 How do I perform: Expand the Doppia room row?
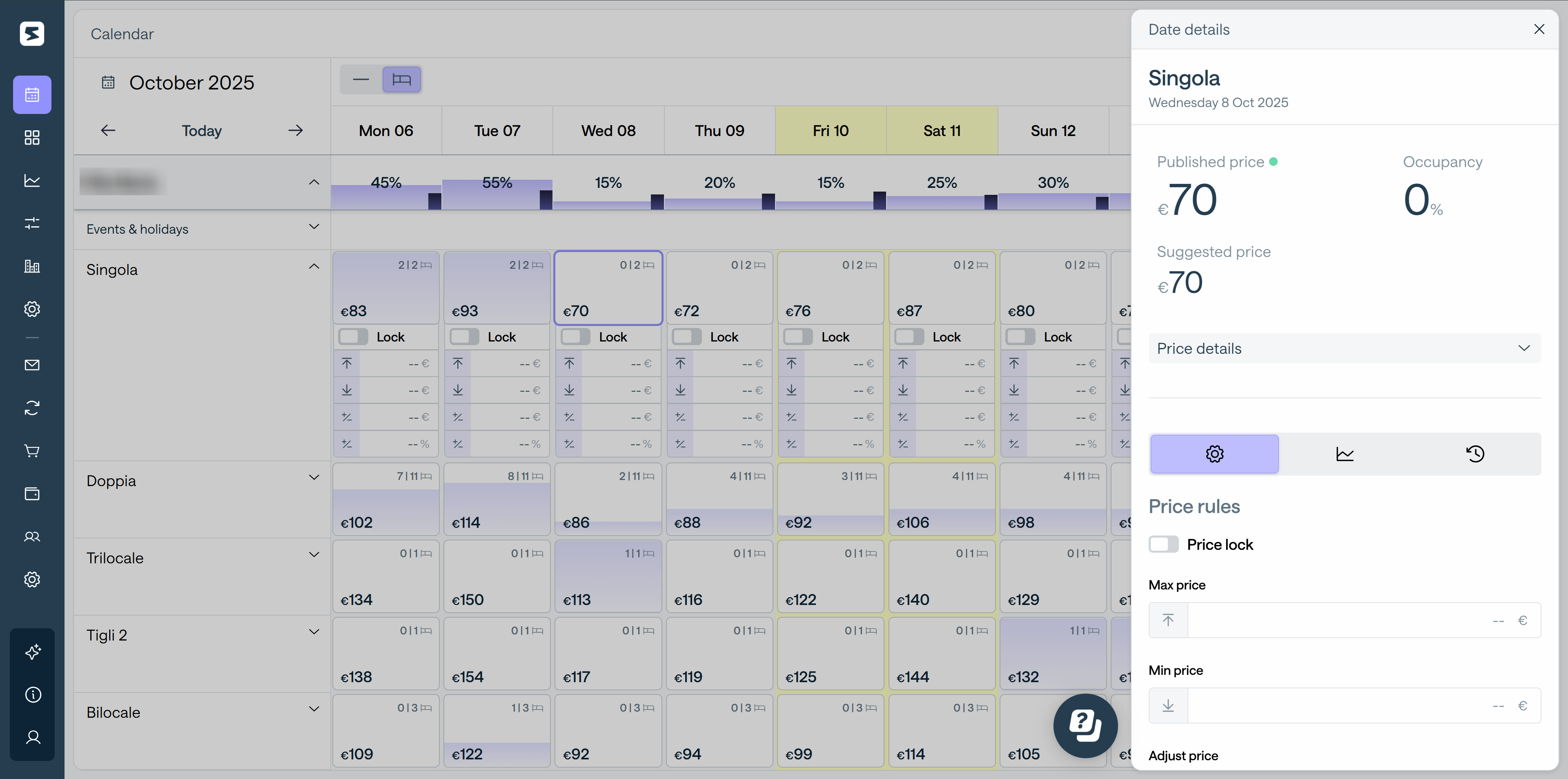[314, 478]
